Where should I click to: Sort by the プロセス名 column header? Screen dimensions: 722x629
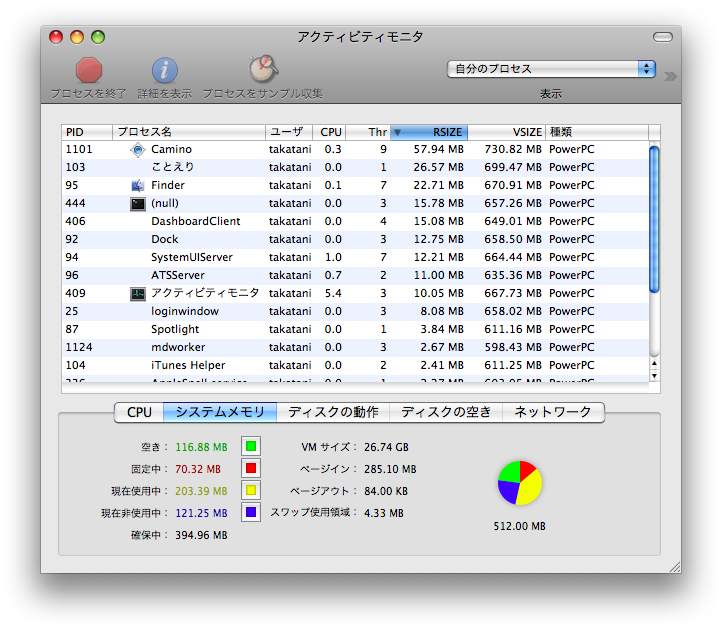pyautogui.click(x=189, y=132)
